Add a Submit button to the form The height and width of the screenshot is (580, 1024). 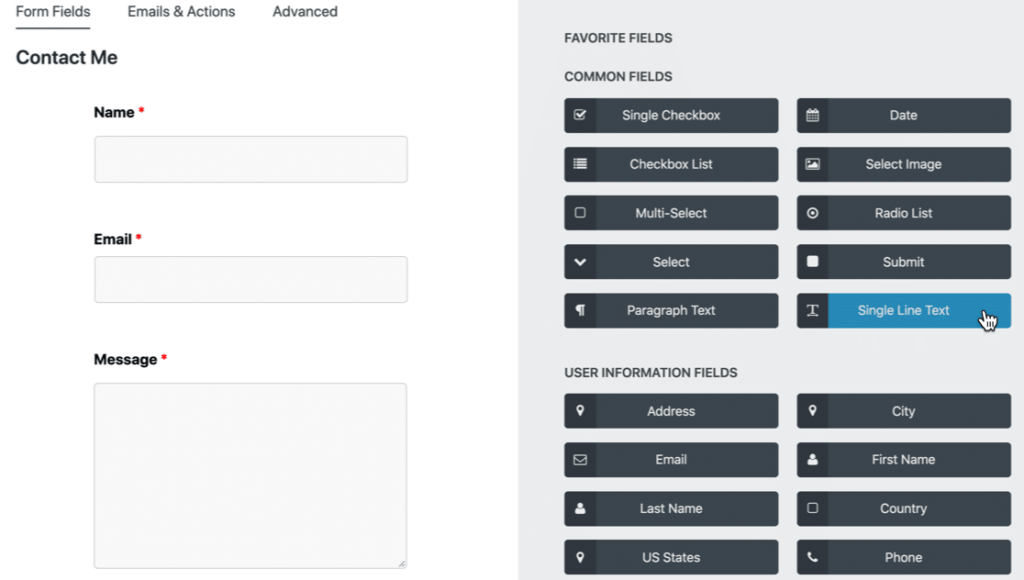(903, 261)
